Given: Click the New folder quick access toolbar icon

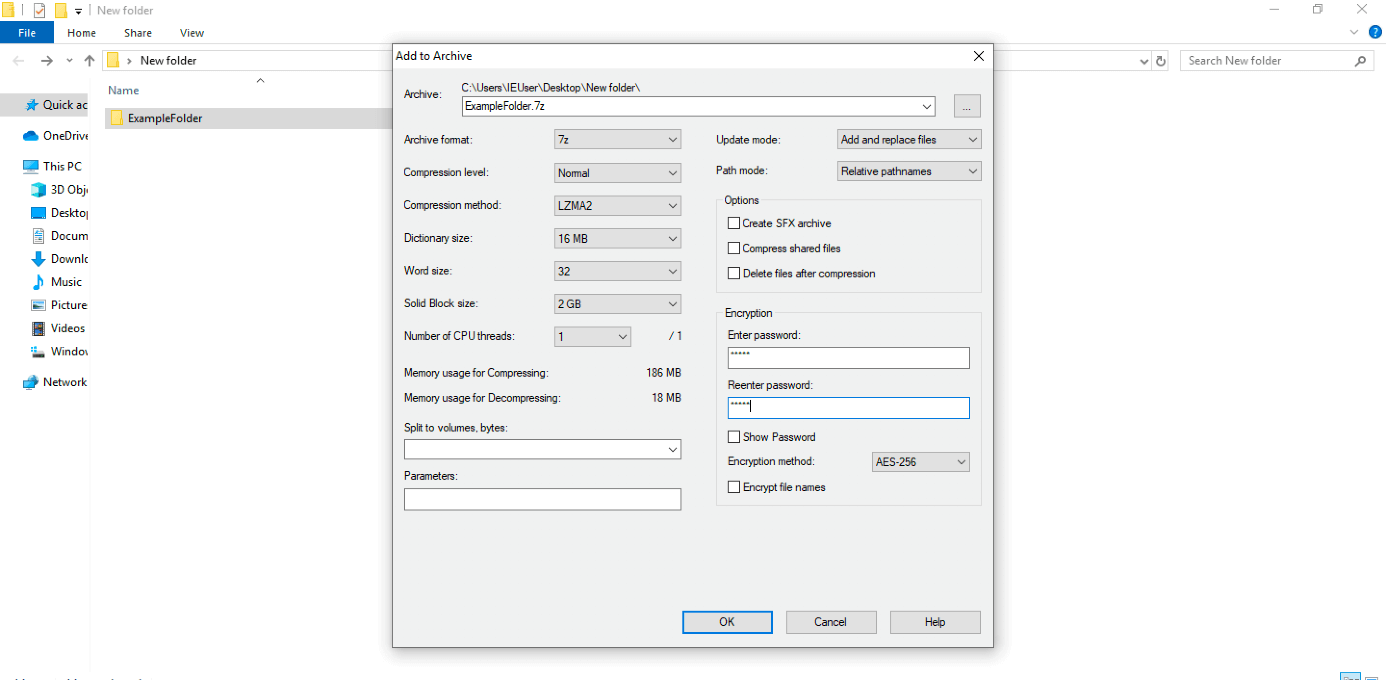Looking at the screenshot, I should click(x=60, y=11).
